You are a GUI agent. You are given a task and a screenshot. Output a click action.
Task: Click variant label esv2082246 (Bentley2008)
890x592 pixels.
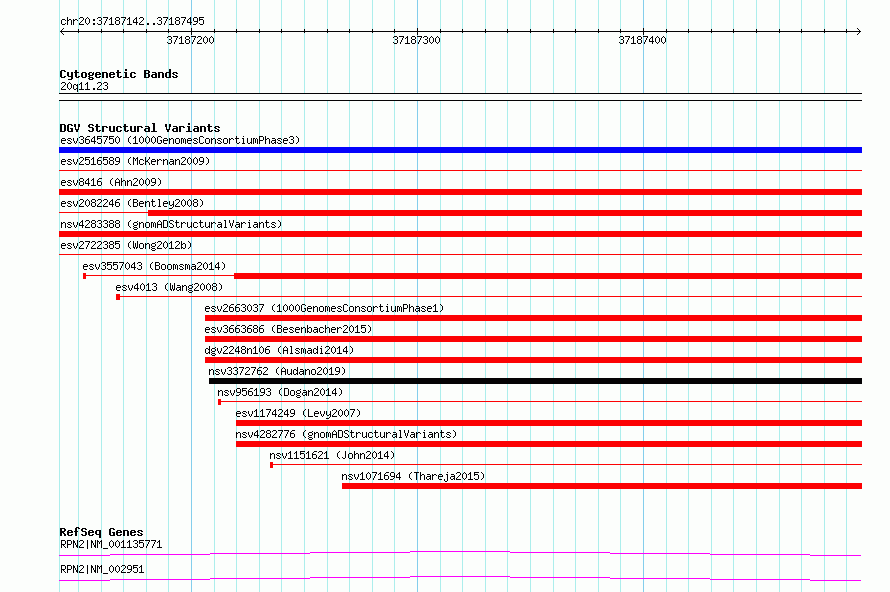[132, 203]
